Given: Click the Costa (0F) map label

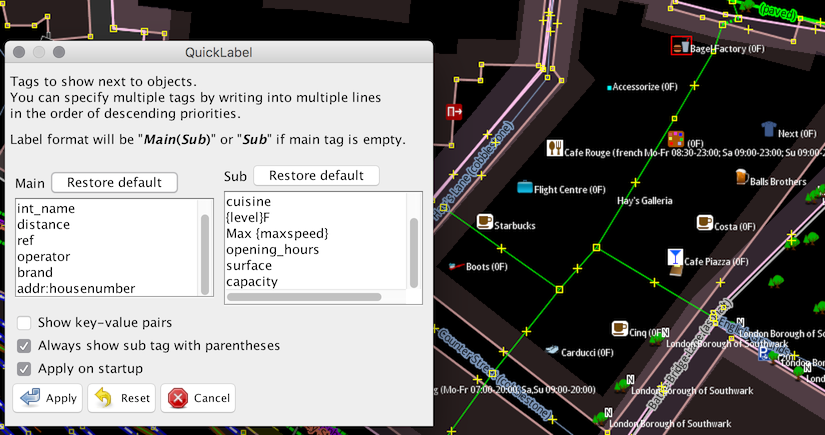Looking at the screenshot, I should tap(735, 227).
